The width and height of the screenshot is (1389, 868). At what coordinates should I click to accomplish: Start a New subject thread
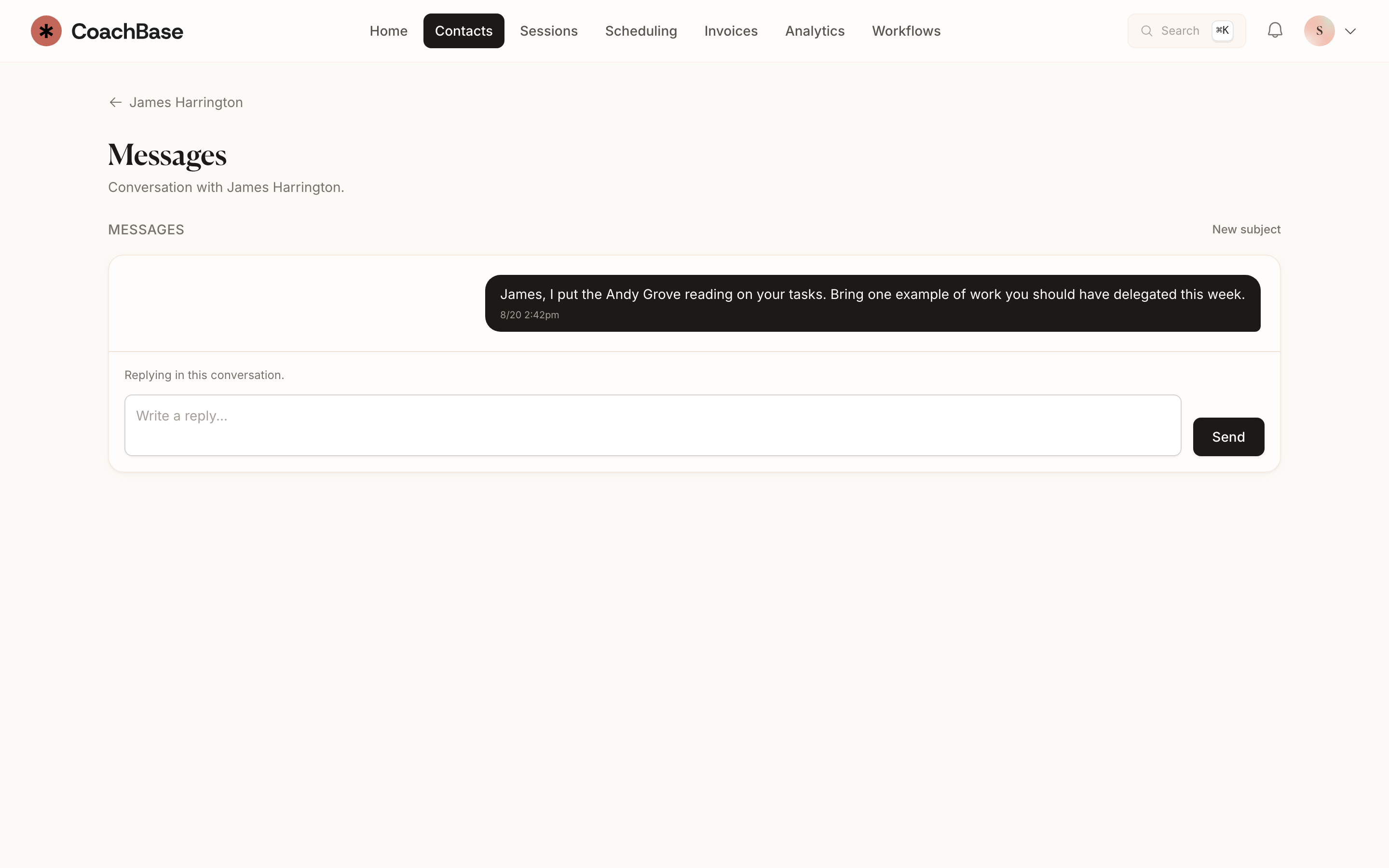pos(1246,230)
